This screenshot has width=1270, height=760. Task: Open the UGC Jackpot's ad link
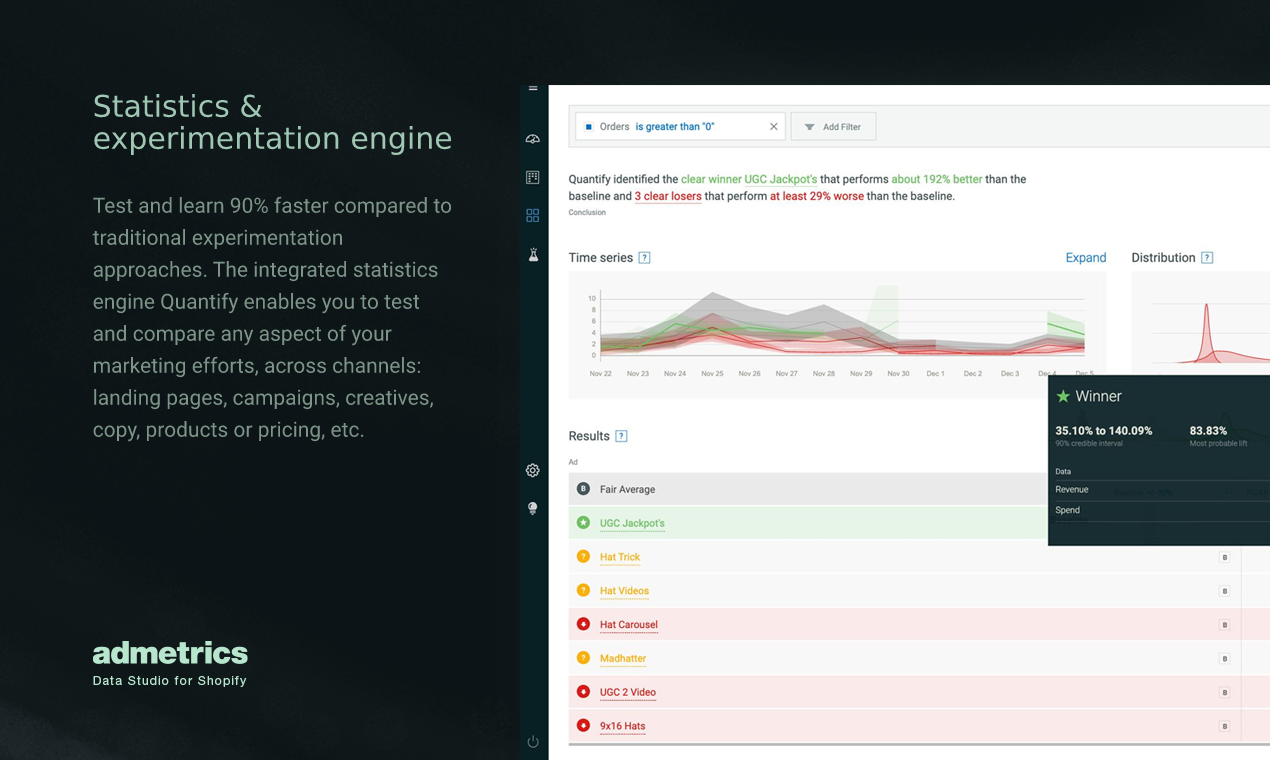tap(632, 523)
